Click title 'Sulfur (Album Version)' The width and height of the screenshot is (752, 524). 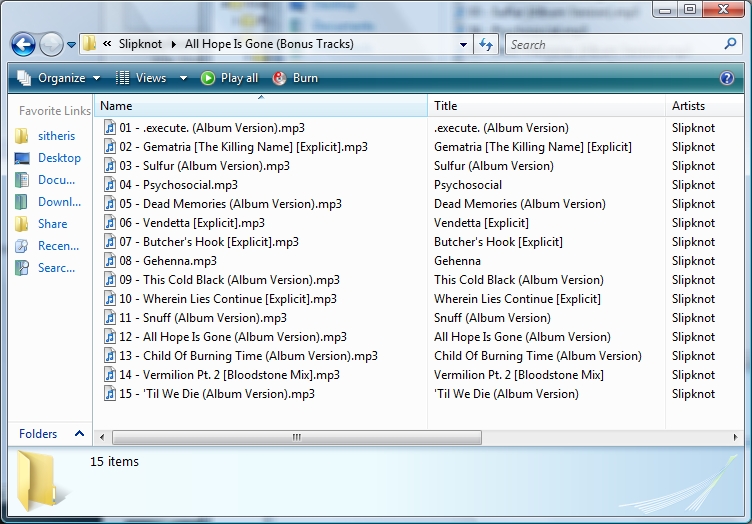point(494,166)
